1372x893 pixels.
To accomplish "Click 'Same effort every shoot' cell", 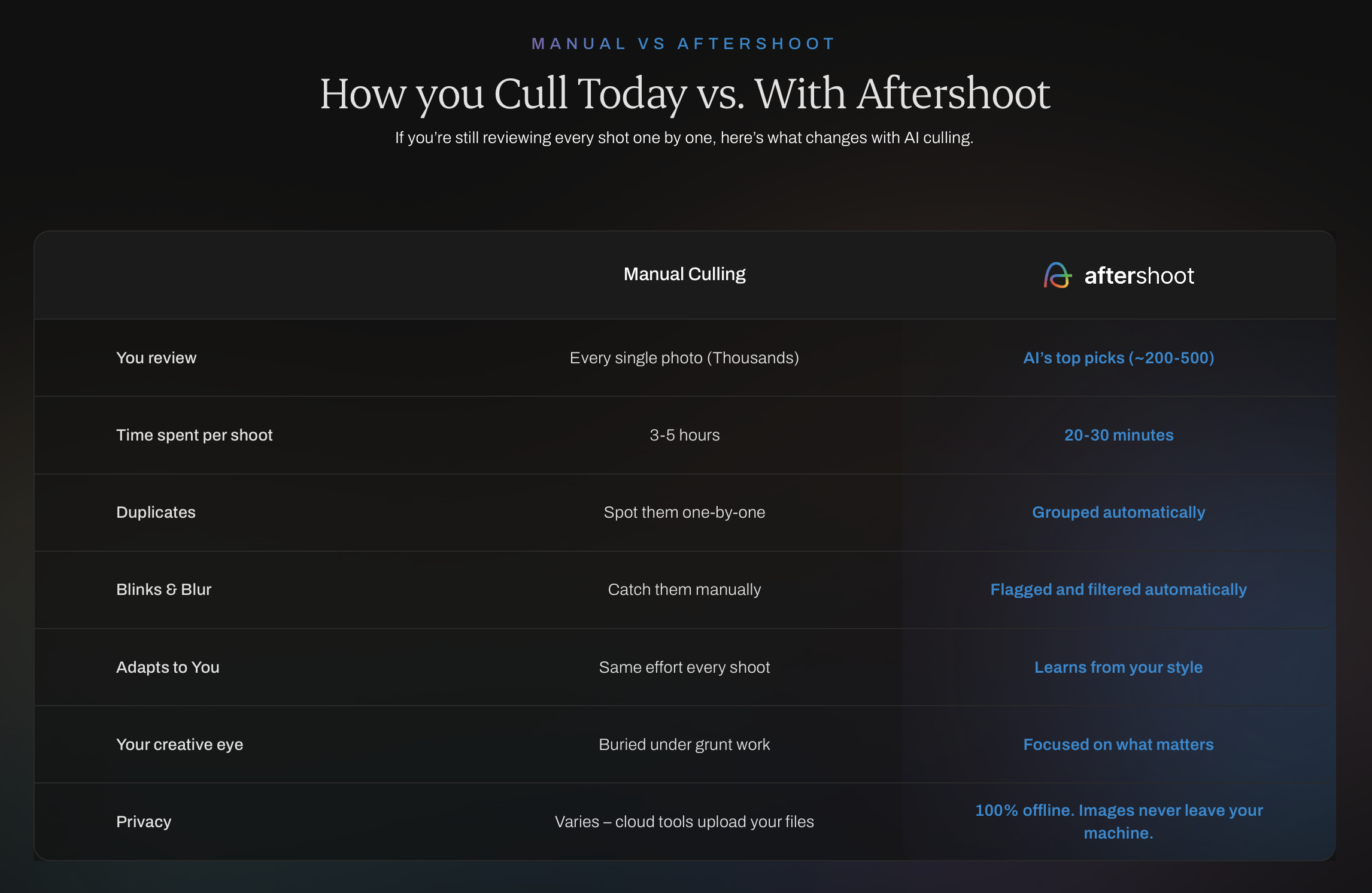I will click(x=684, y=667).
